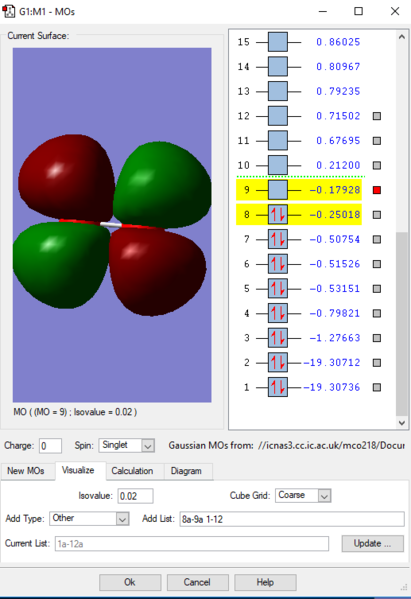Viewport: 411px width, 599px height.
Task: Click the Charge input field
Action: click(50, 446)
